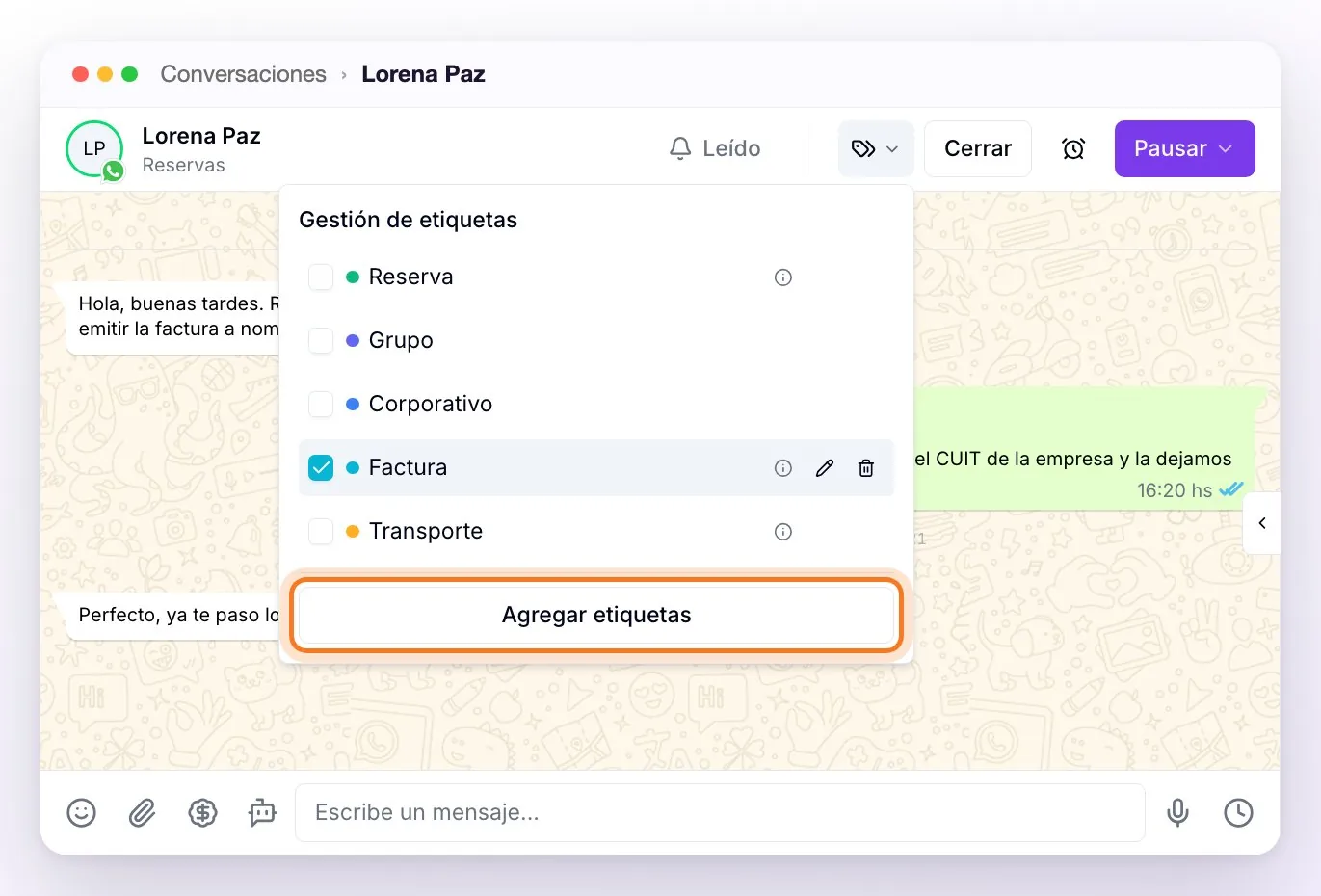Viewport: 1321px width, 896px height.
Task: Attach a file with the paperclip icon
Action: [x=142, y=812]
